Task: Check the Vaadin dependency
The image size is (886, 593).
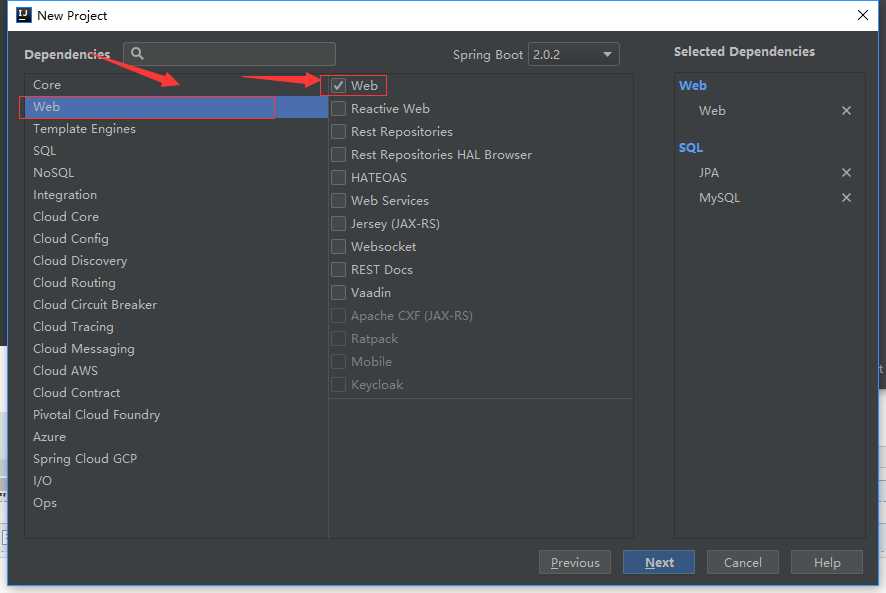Action: [x=338, y=293]
